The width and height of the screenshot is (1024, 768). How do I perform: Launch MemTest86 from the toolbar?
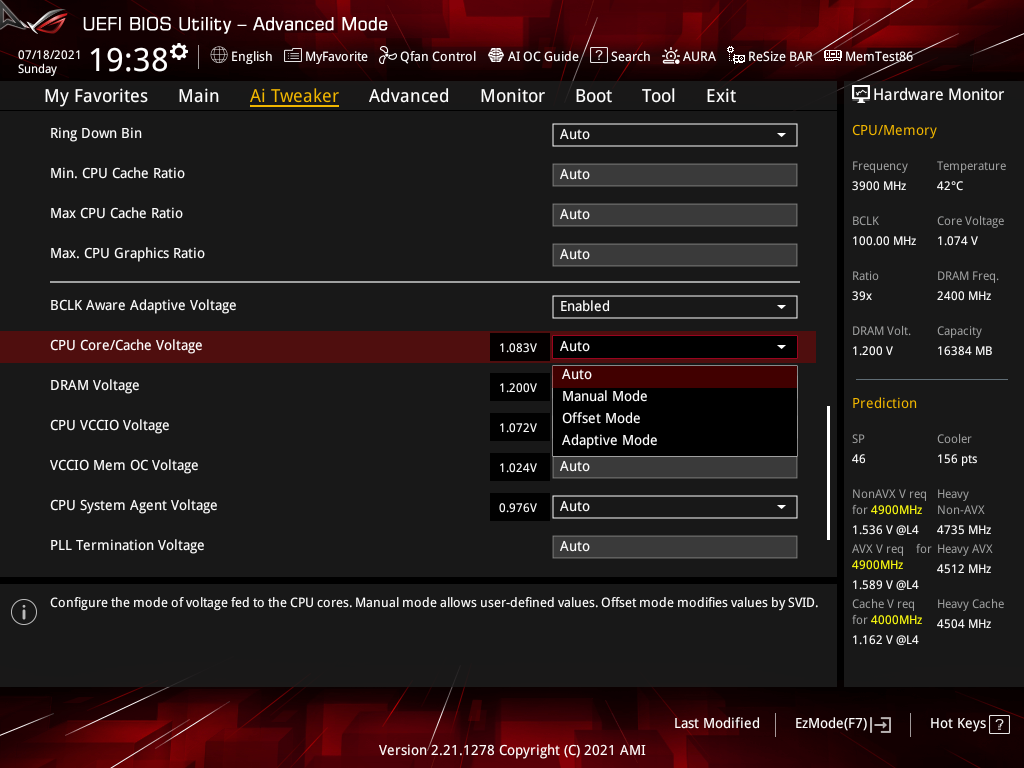click(x=868, y=56)
